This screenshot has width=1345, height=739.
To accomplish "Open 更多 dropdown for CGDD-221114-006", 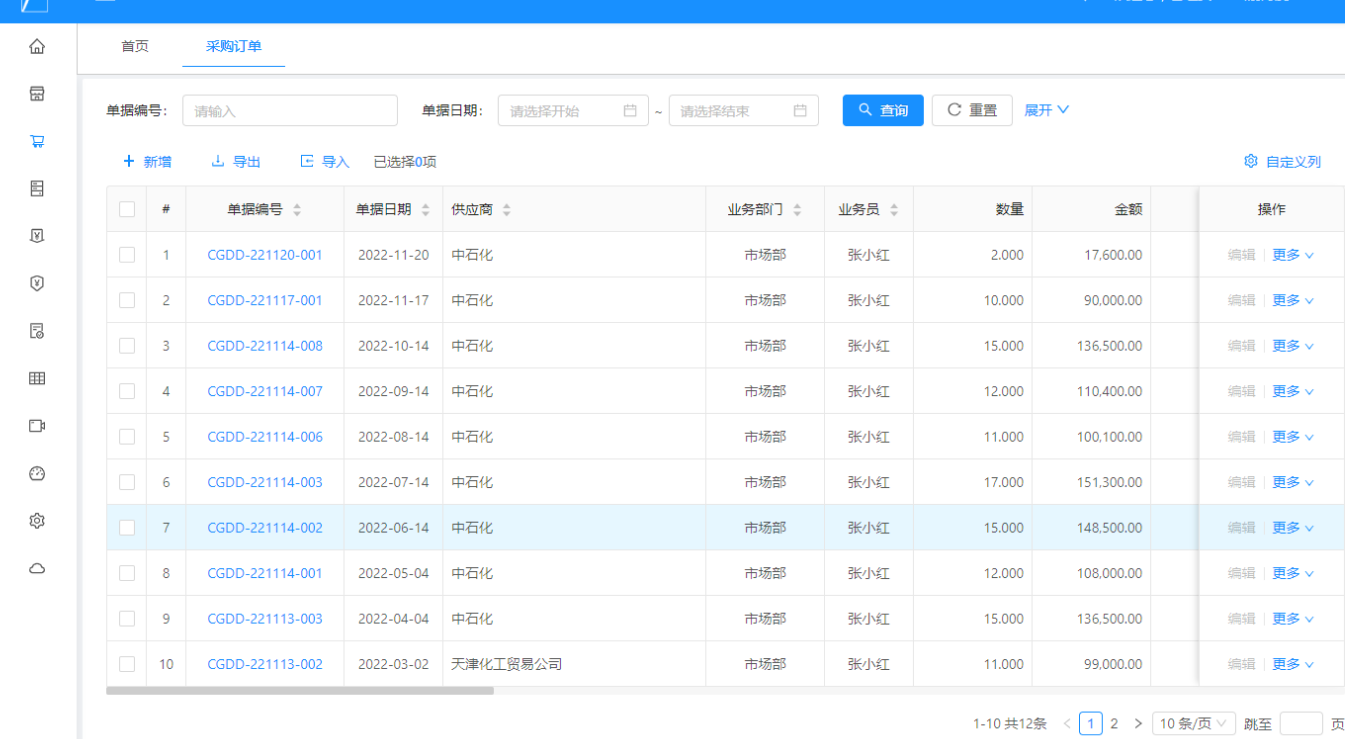I will tap(1293, 437).
